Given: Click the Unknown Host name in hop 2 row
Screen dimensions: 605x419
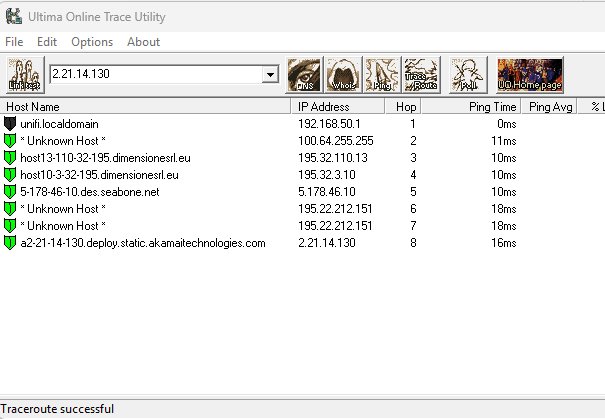Looking at the screenshot, I should tap(63, 141).
